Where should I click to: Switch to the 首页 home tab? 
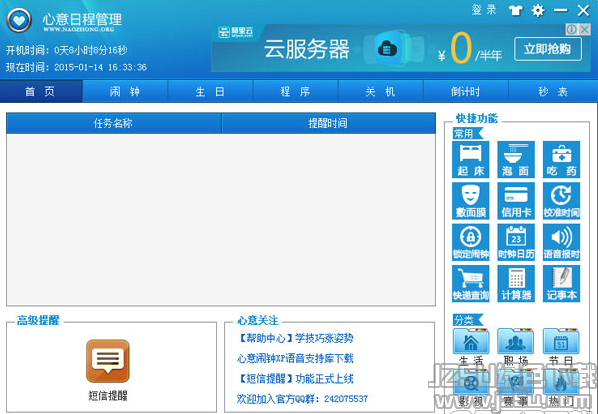coord(41,91)
